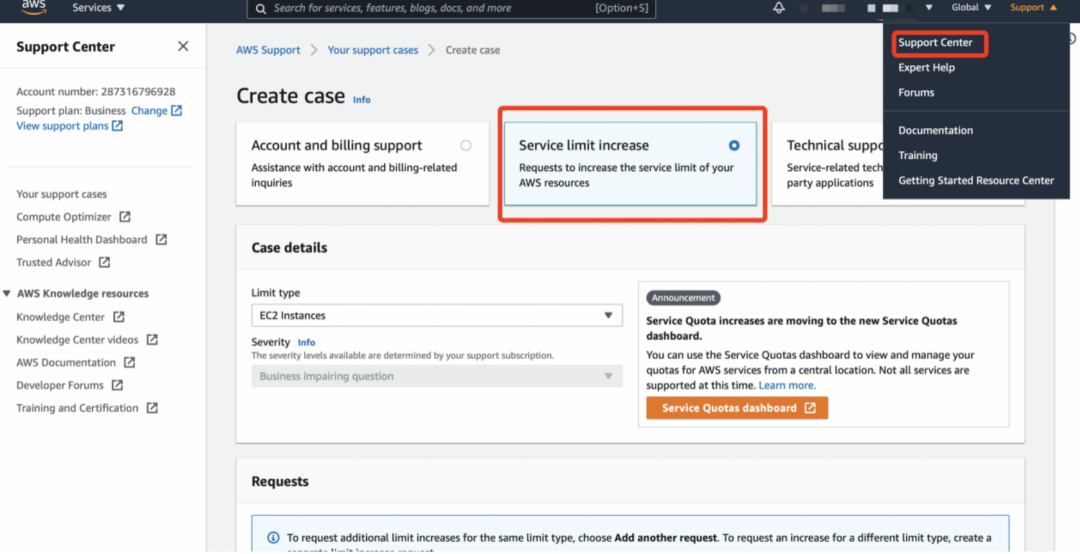Click the AWS logo
Screen dimensions: 1080x554
point(33,8)
